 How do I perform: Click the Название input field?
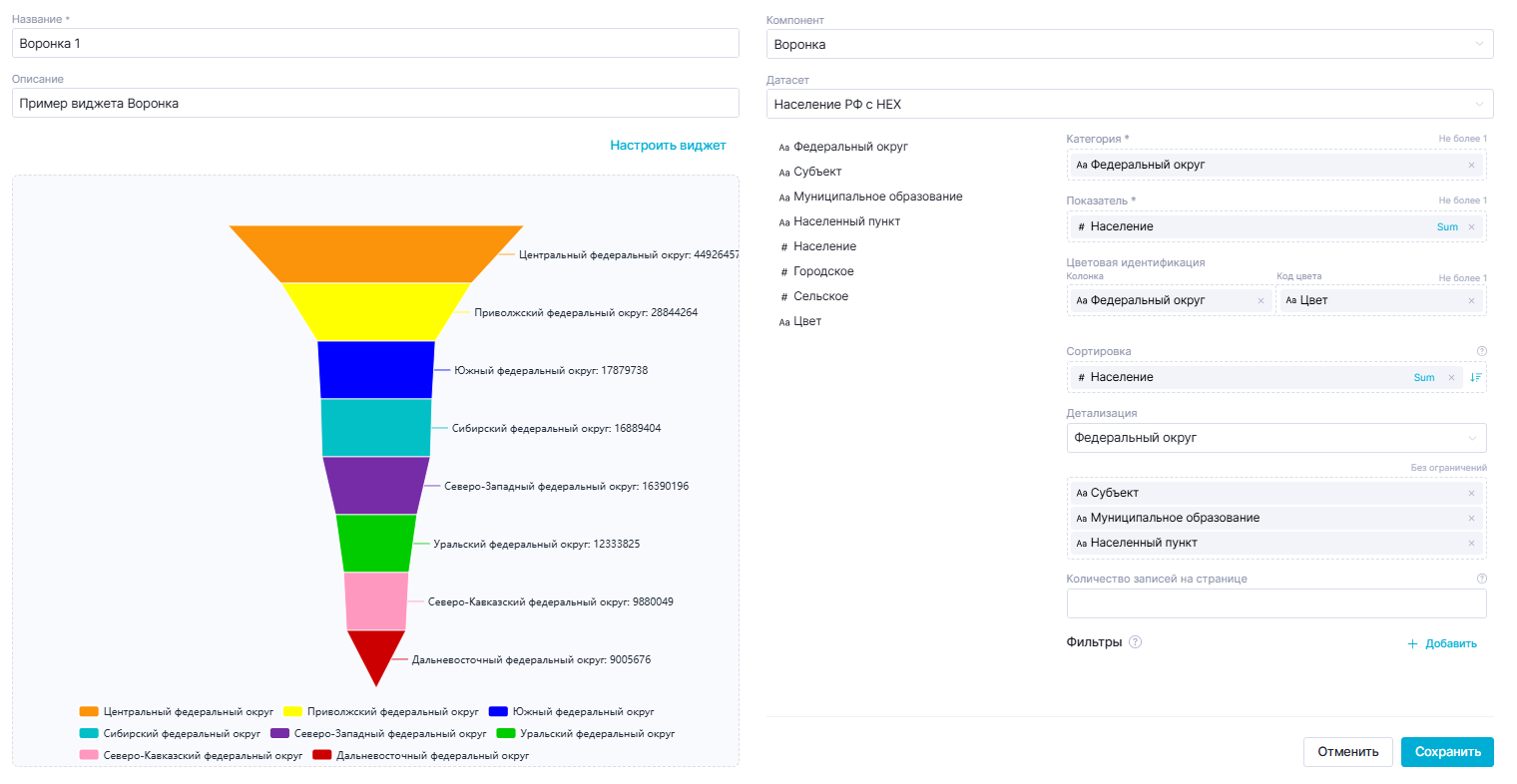[375, 44]
